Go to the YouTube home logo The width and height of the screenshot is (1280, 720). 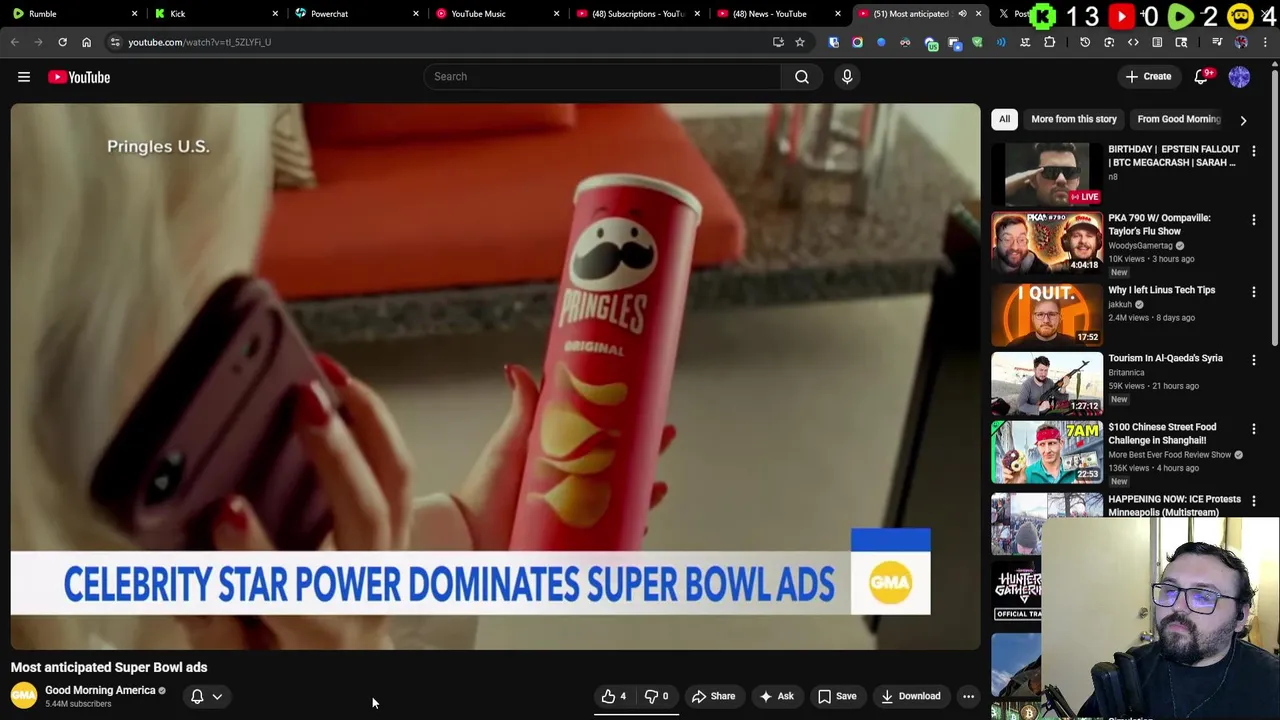(x=79, y=77)
